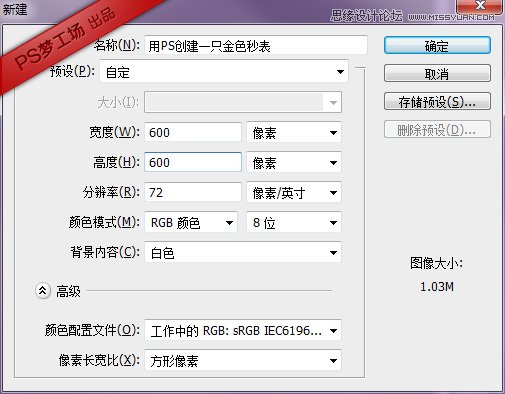This screenshot has width=505, height=394.
Task: Click the 宽度 value field
Action: [x=193, y=132]
